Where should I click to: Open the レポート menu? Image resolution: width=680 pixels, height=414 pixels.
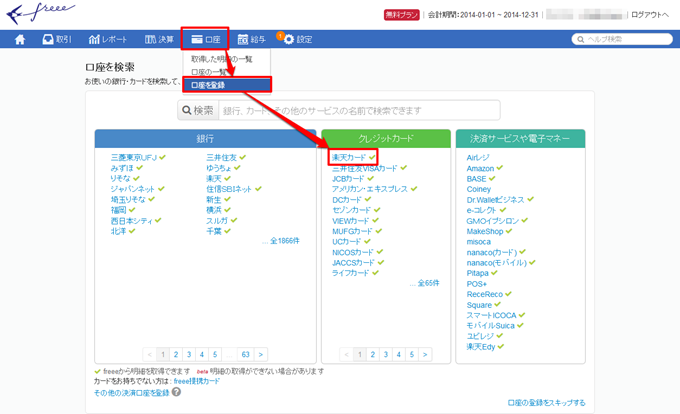pos(108,39)
